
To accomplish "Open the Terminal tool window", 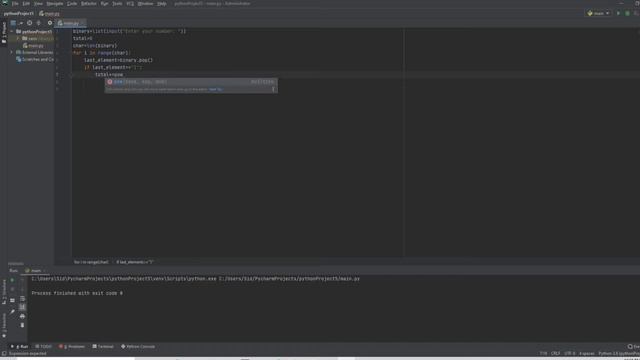I will tap(103, 347).
